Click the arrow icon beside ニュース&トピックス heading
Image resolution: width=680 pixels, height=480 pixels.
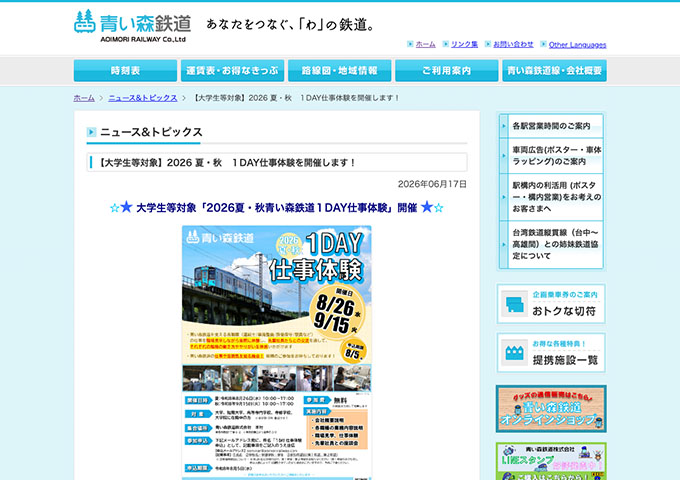91,132
